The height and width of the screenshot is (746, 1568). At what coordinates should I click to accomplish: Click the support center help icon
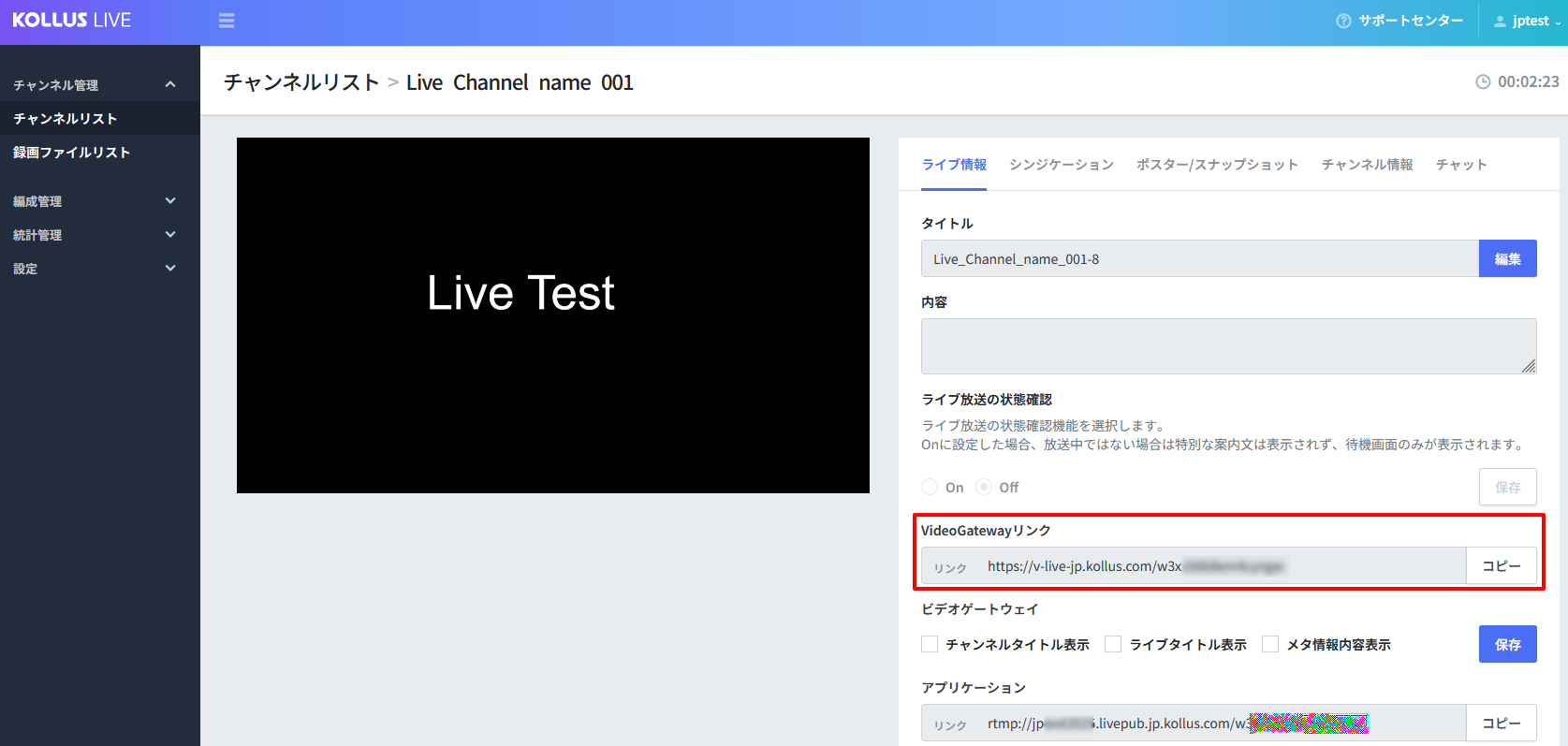1343,21
